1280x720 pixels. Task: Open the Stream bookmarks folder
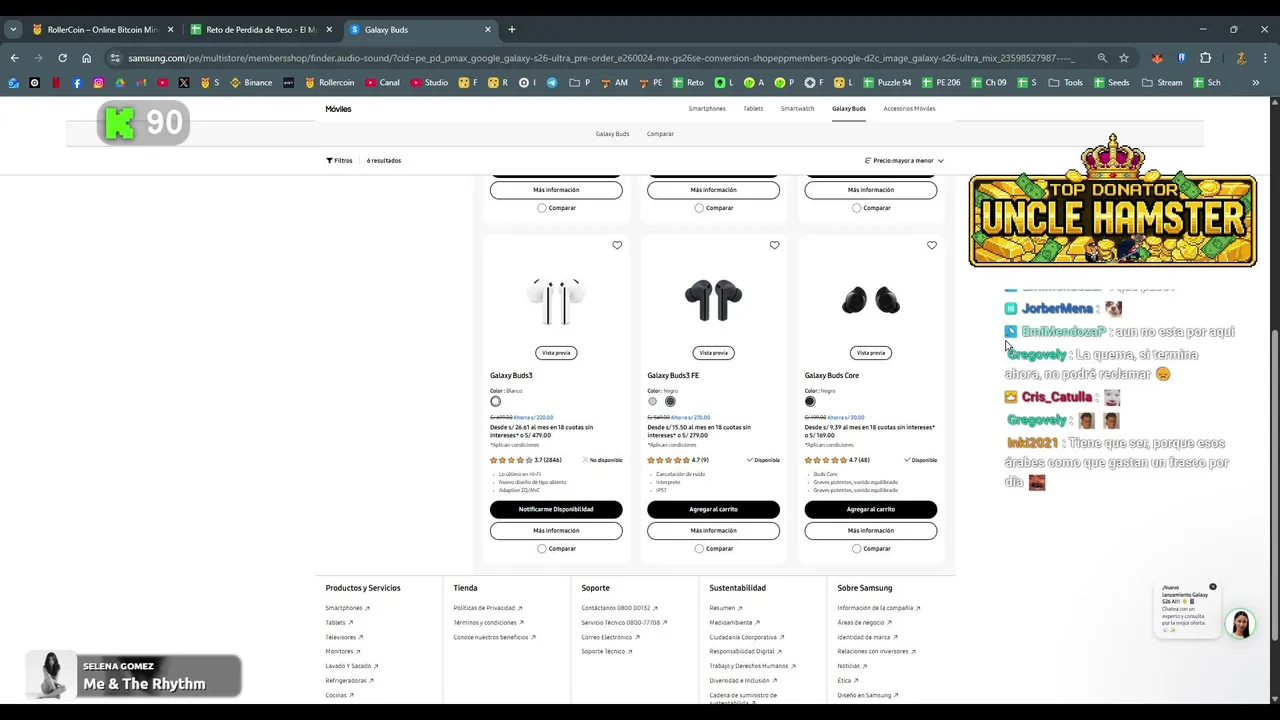(x=1163, y=83)
